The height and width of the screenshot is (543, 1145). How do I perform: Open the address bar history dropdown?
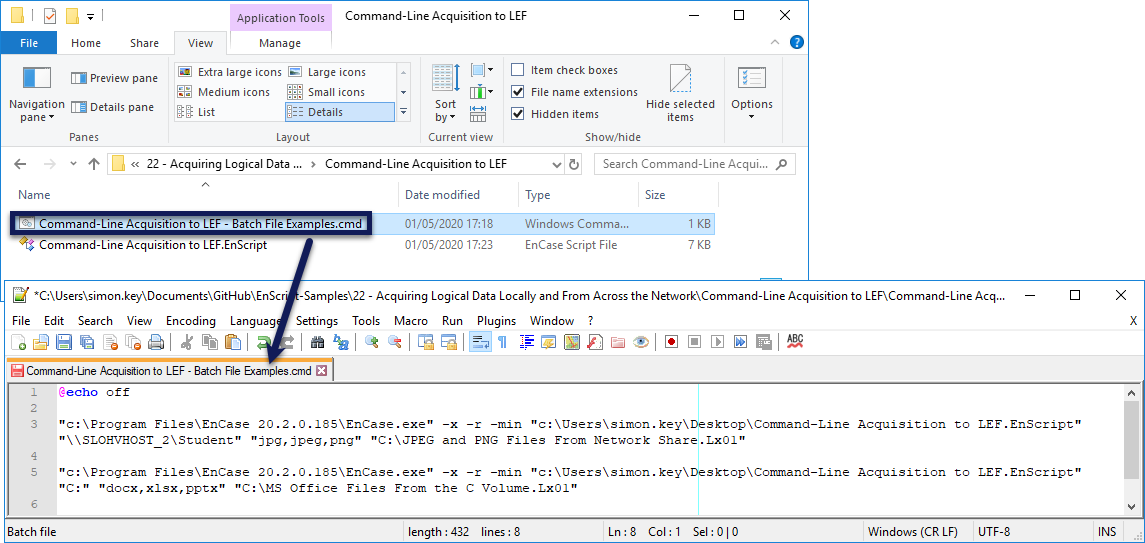coord(558,164)
